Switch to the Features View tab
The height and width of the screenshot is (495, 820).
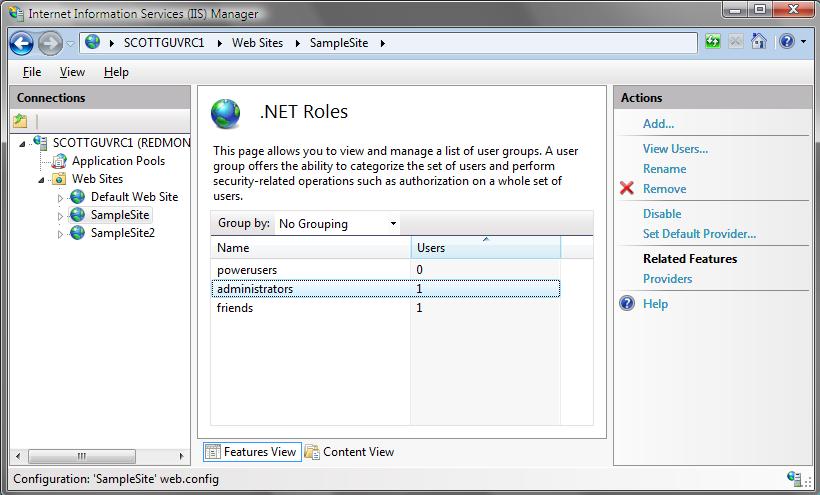pyautogui.click(x=252, y=452)
